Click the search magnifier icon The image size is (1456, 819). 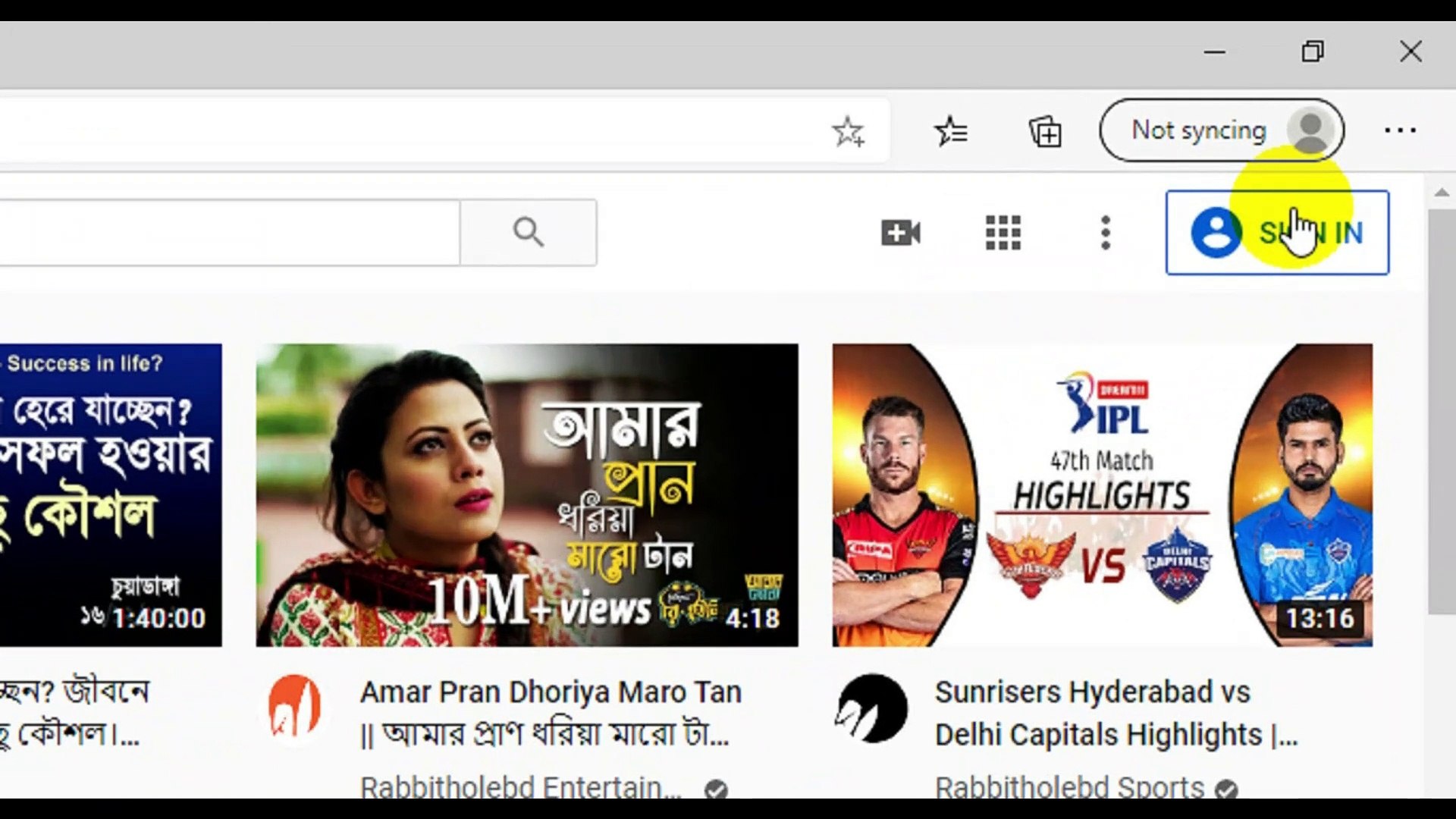(x=529, y=232)
